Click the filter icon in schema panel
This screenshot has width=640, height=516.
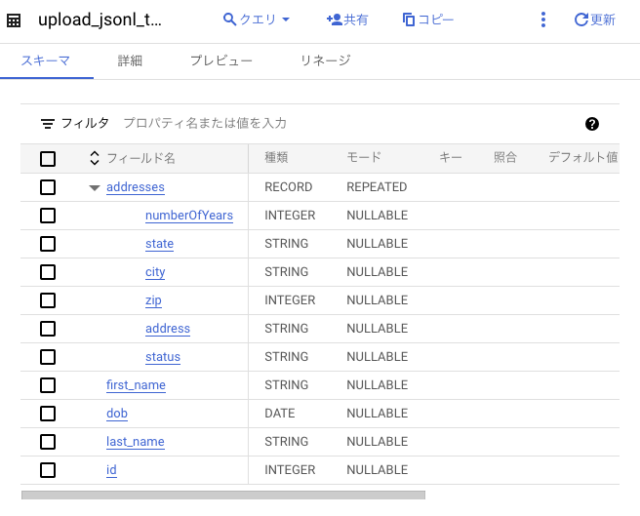click(x=47, y=124)
